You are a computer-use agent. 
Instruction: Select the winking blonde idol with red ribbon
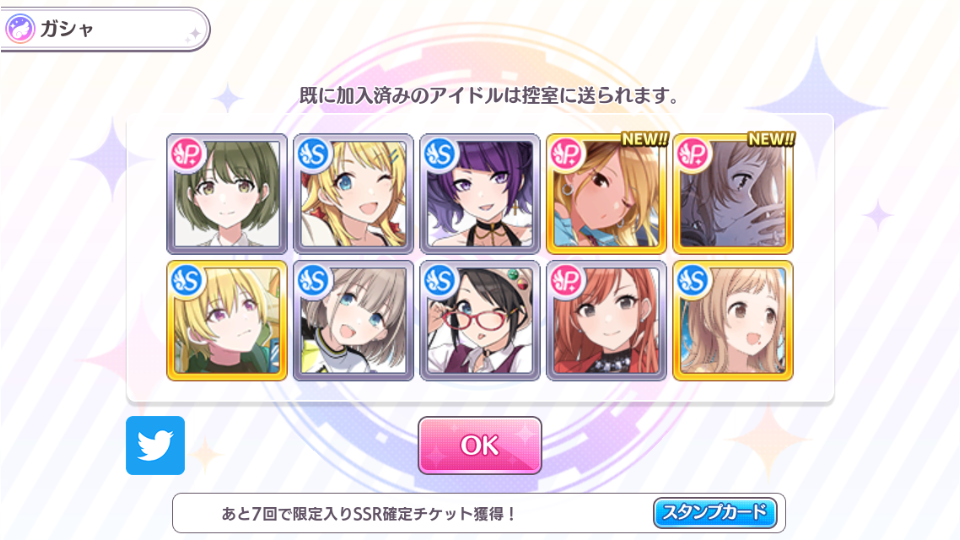(353, 193)
